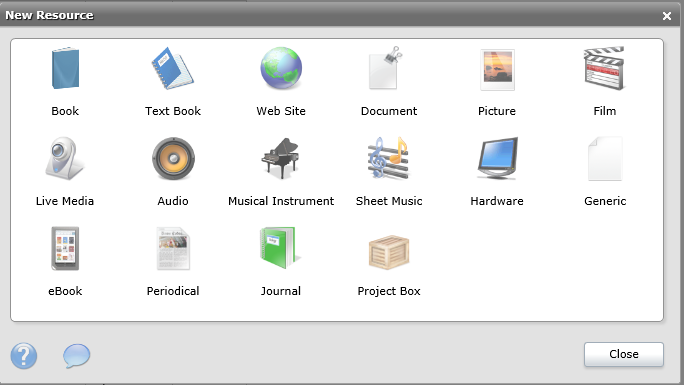Choose the Sheet Music icon

[388, 158]
